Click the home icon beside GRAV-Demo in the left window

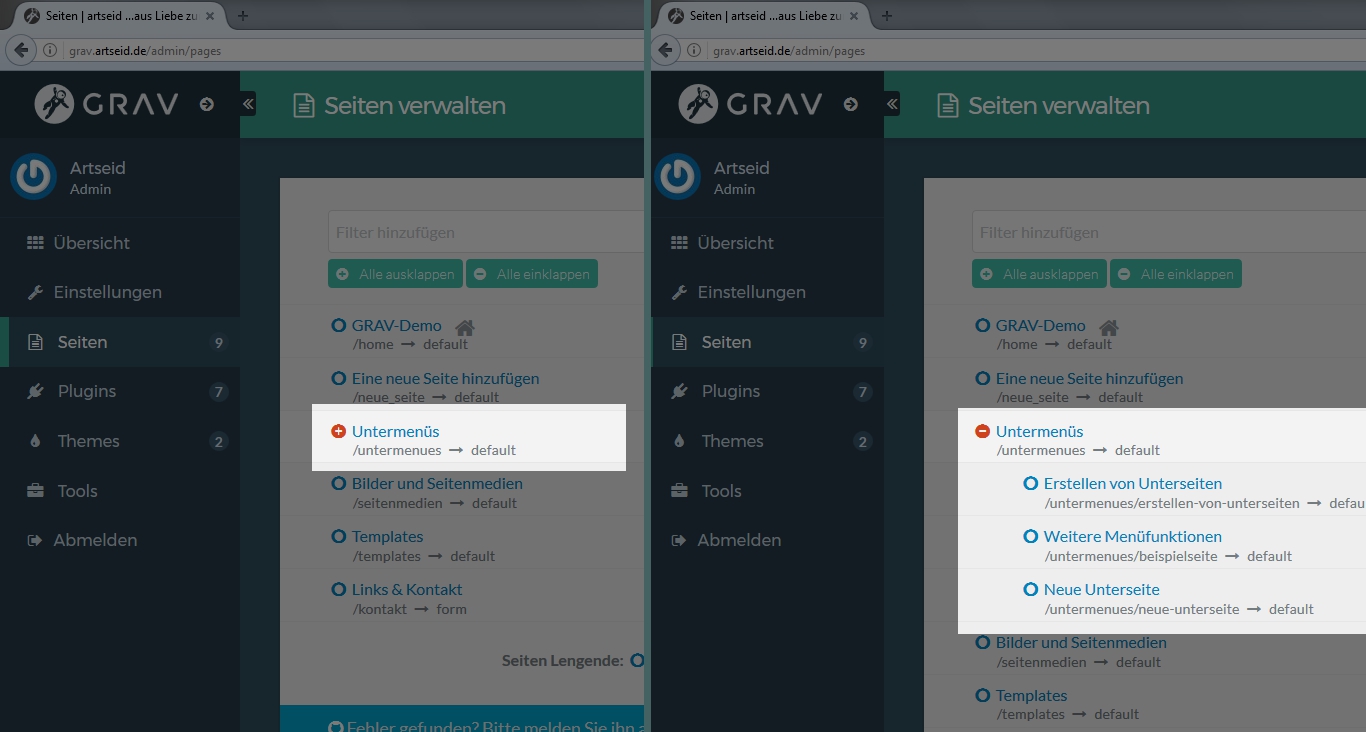(x=464, y=327)
